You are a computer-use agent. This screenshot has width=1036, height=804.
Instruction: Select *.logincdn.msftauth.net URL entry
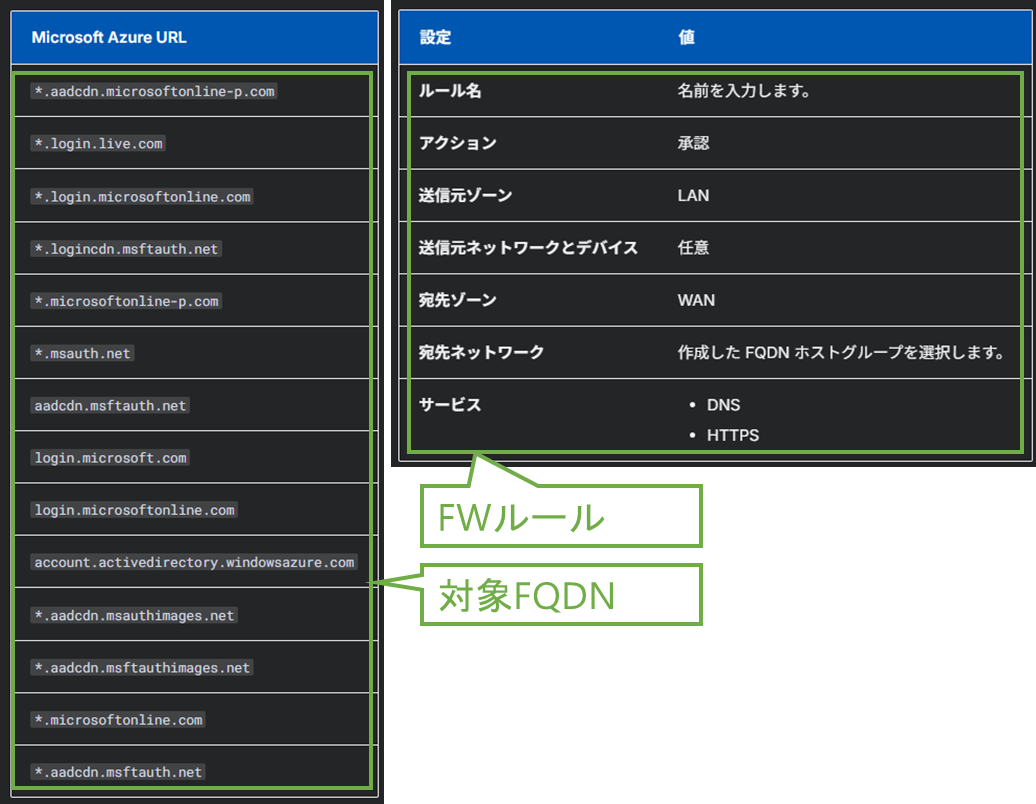click(x=126, y=248)
